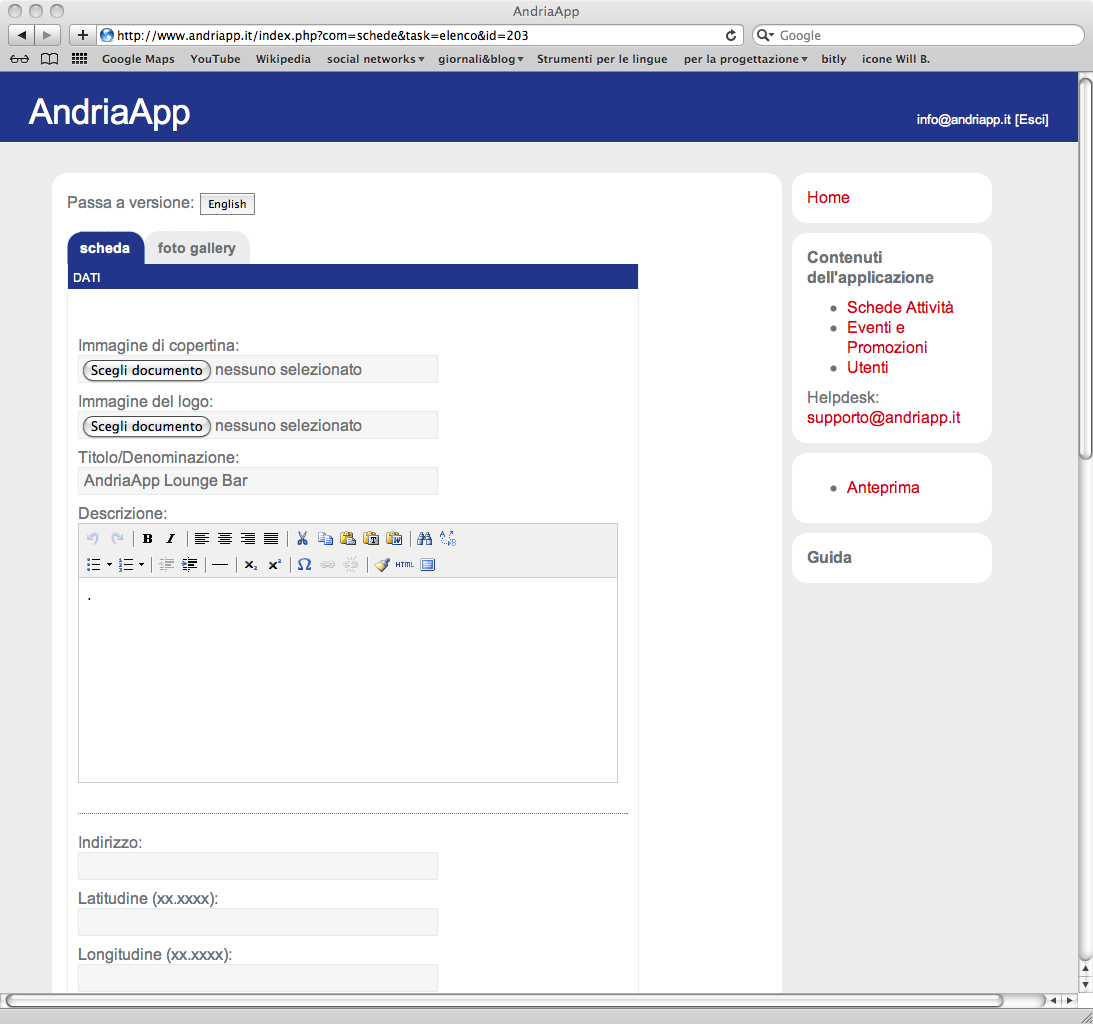The image size is (1093, 1024).
Task: Switch to English version button
Action: point(227,204)
